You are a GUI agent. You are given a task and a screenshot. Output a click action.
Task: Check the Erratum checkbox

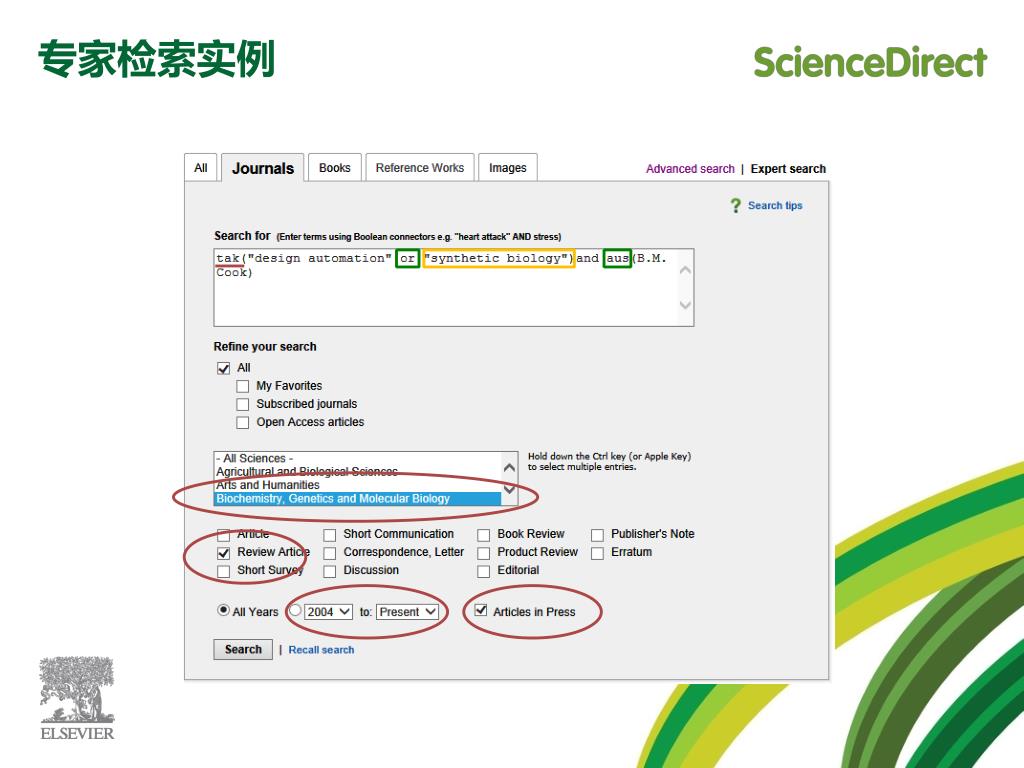(x=597, y=553)
